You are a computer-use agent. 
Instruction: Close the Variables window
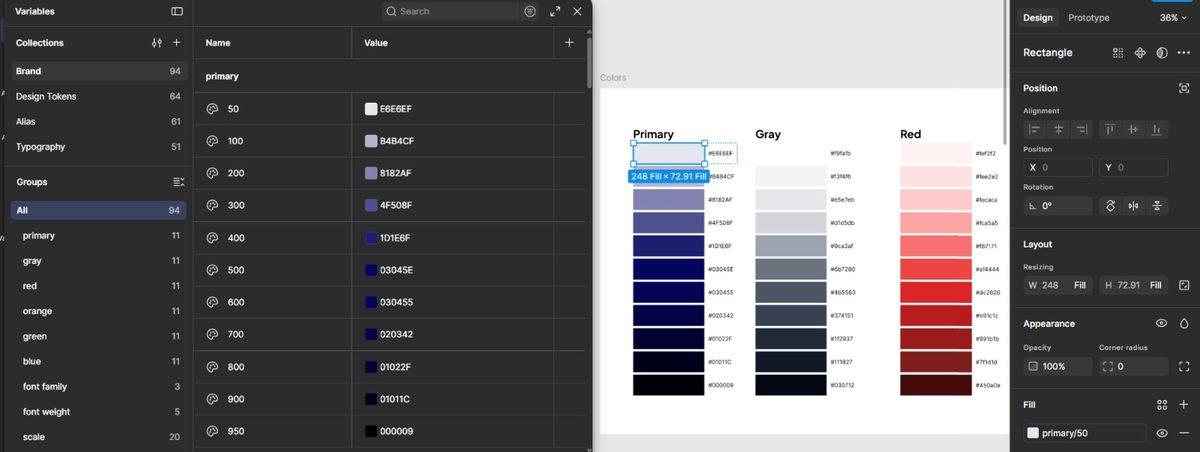pos(577,11)
